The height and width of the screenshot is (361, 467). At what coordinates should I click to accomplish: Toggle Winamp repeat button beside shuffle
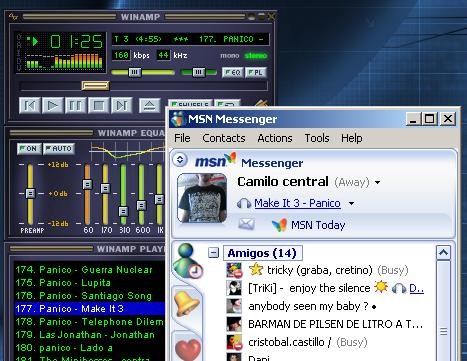pos(227,103)
